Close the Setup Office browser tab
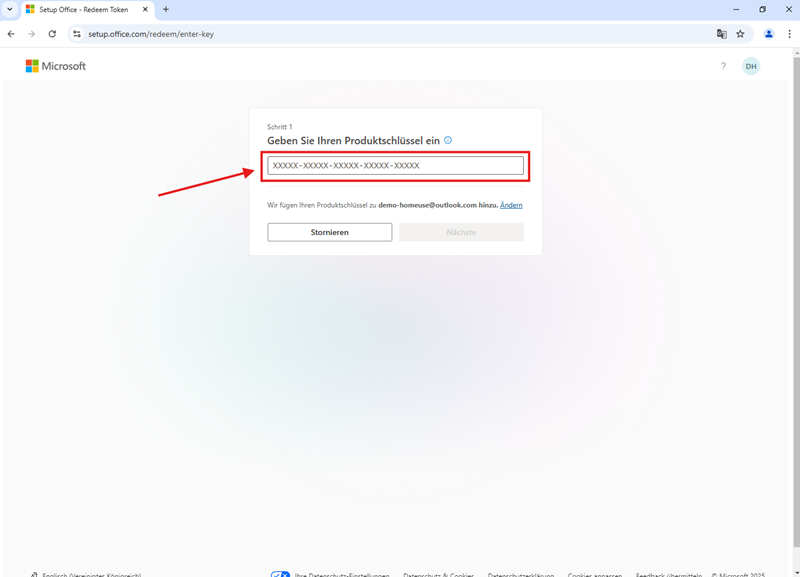Viewport: 800px width, 577px height. point(145,10)
